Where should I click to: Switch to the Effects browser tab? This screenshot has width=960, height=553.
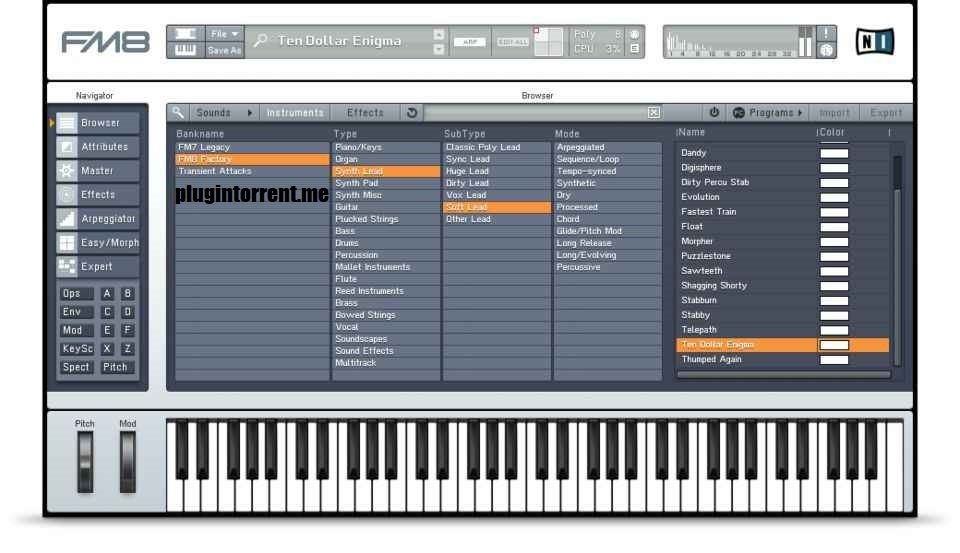(365, 113)
